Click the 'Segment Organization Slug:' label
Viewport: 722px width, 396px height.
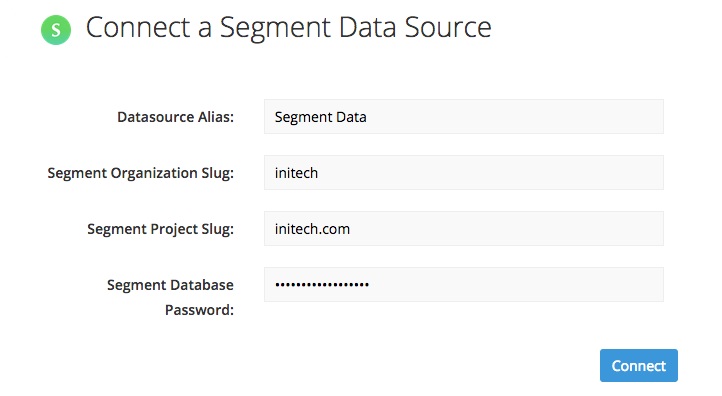point(140,173)
